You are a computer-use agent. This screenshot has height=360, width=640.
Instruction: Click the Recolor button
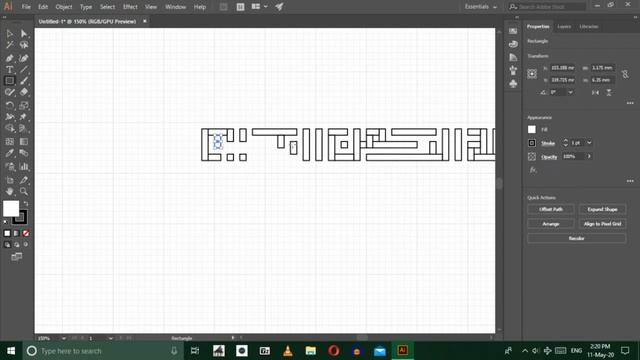pos(577,238)
